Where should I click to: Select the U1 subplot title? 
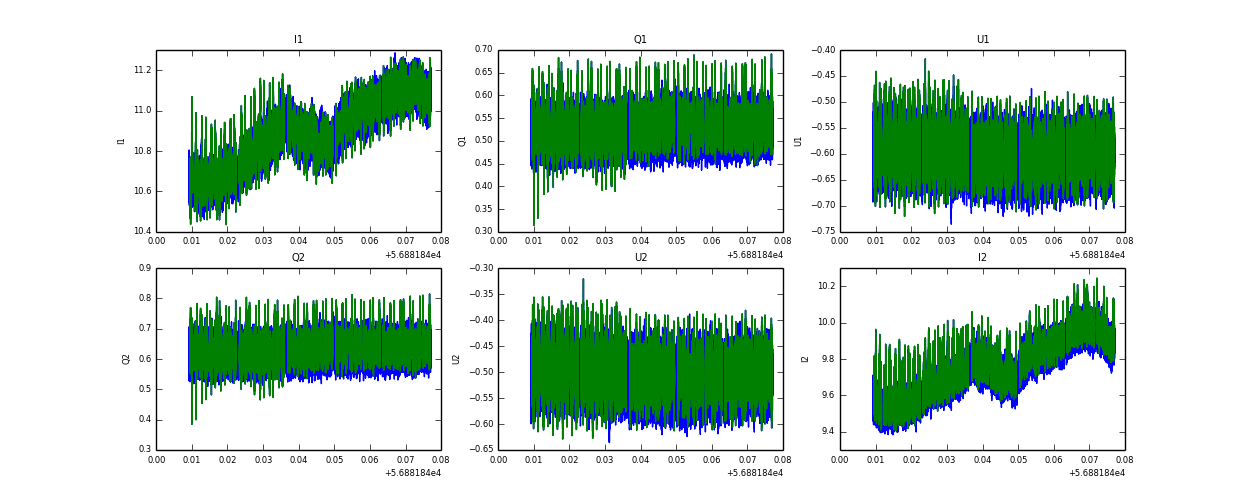pos(982,40)
